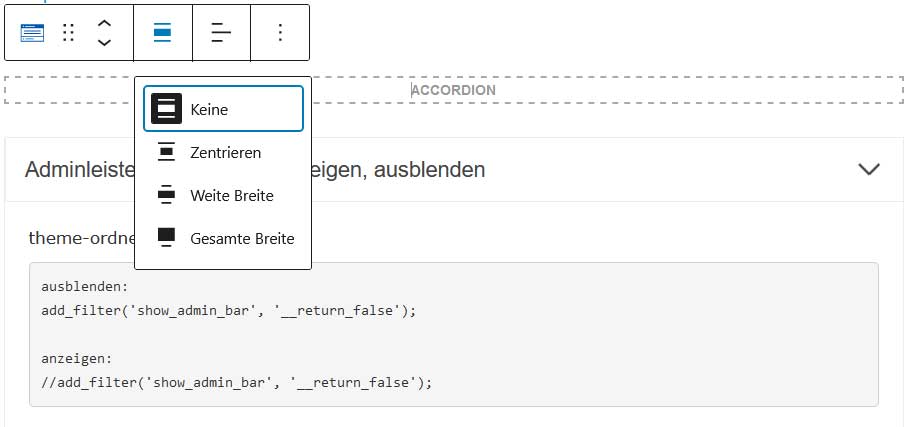Open the text alignment toolbar control
909x427 pixels.
tap(221, 33)
